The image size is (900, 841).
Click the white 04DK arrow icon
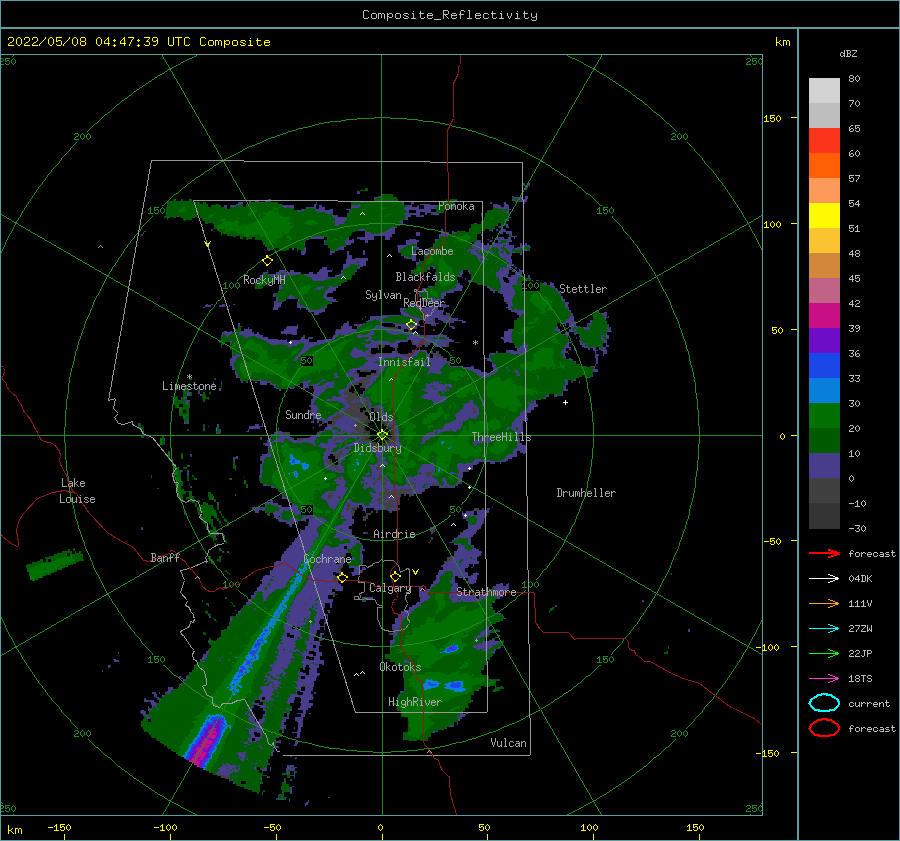(824, 578)
